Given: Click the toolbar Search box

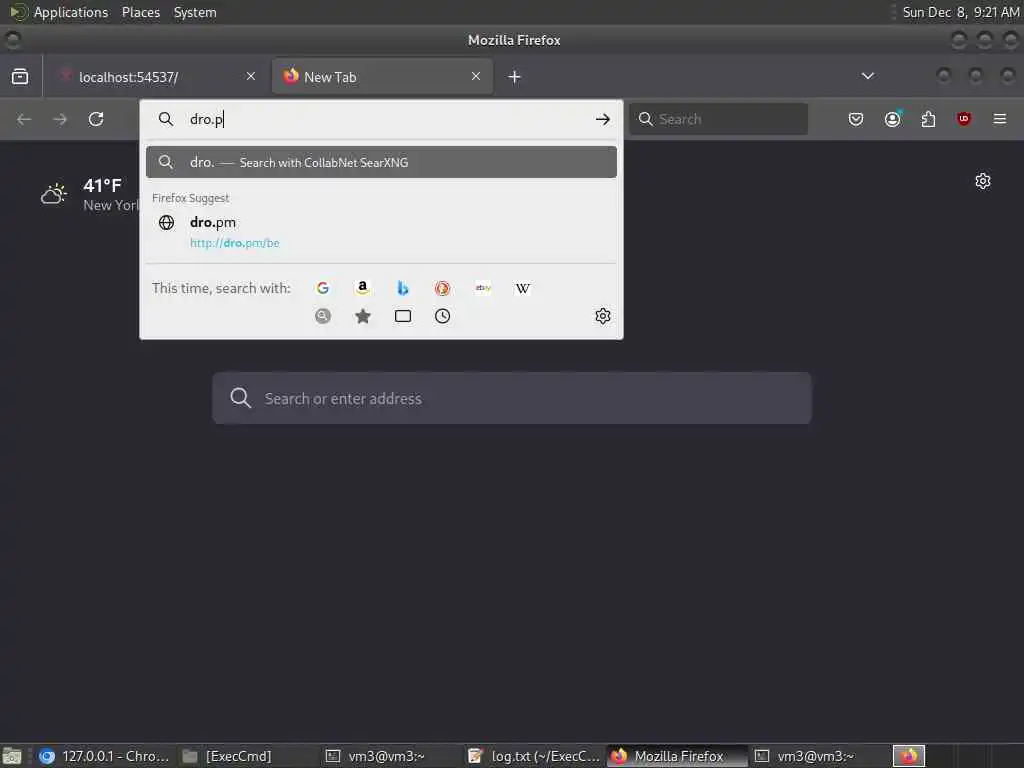Looking at the screenshot, I should coord(718,119).
